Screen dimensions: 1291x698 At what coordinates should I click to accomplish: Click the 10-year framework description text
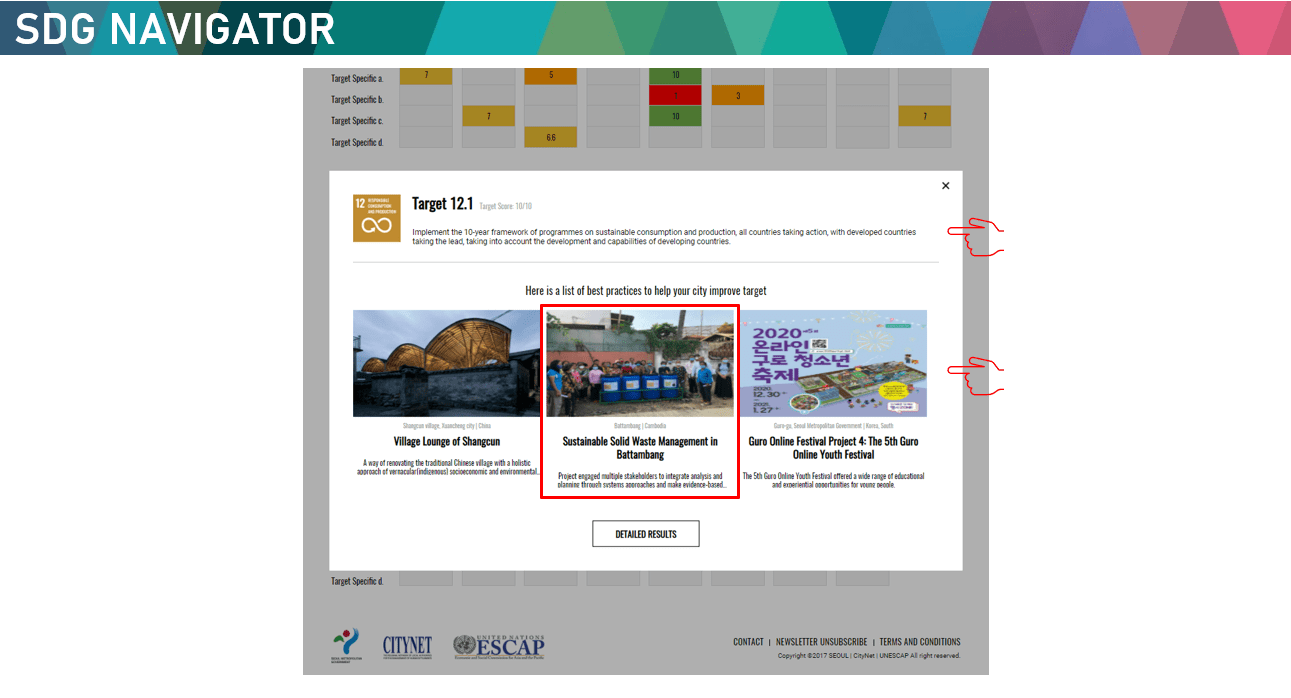click(x=664, y=237)
